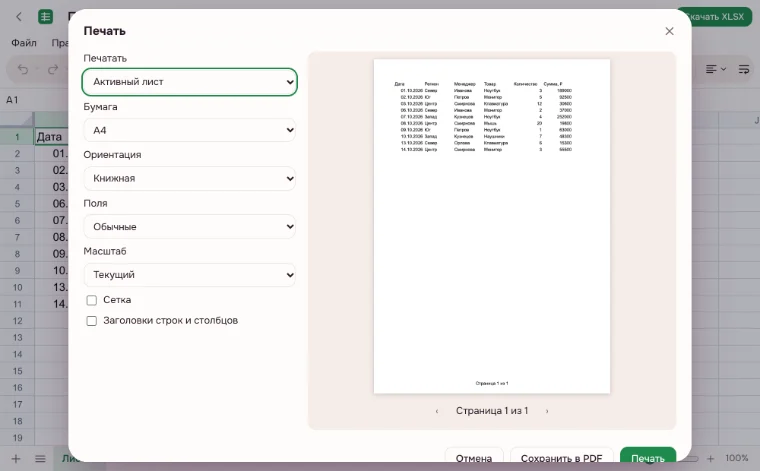Click the Отмена button
The image size is (760, 471).
474,457
